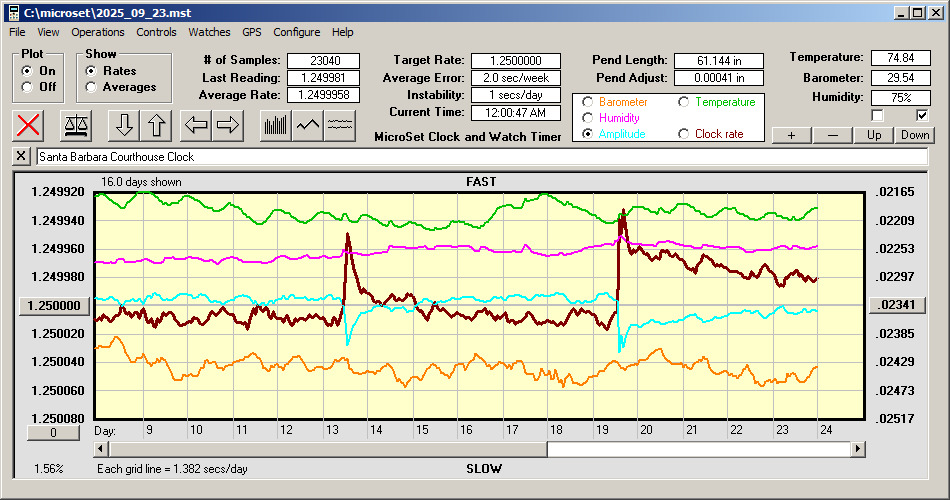
Task: Open the Configure menu
Action: [x=297, y=32]
